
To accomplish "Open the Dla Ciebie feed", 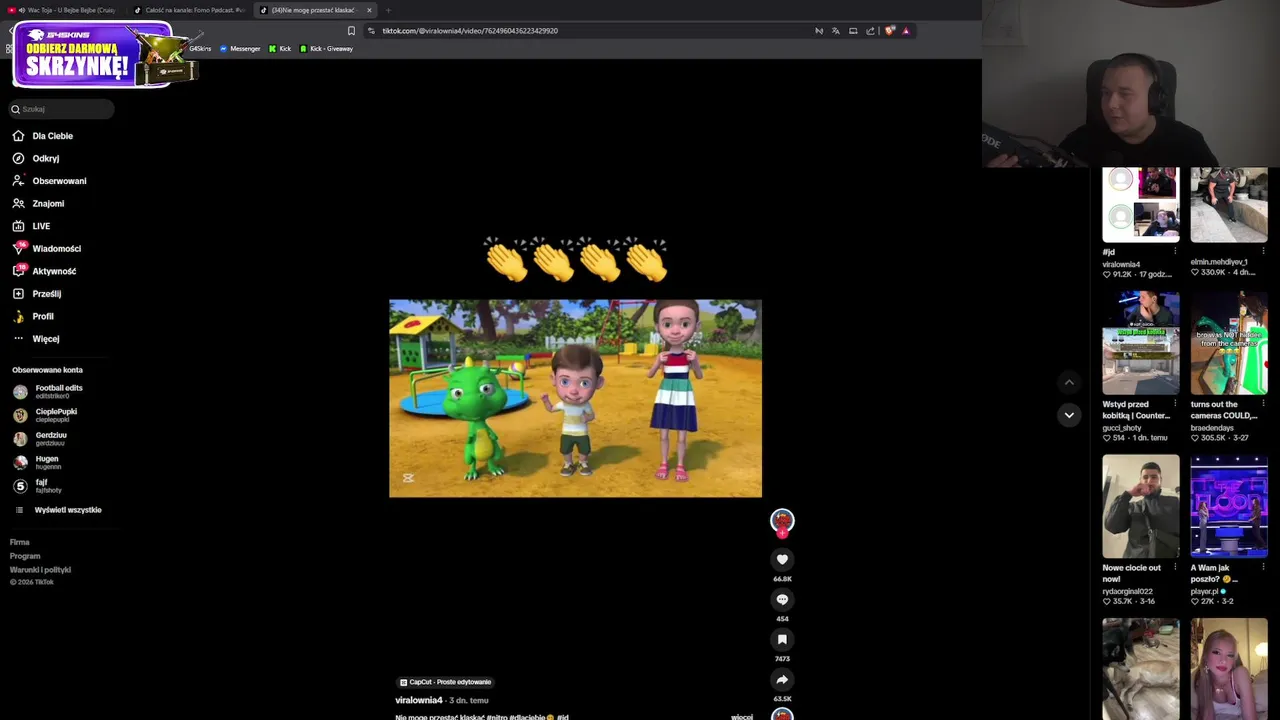I will coord(43,136).
